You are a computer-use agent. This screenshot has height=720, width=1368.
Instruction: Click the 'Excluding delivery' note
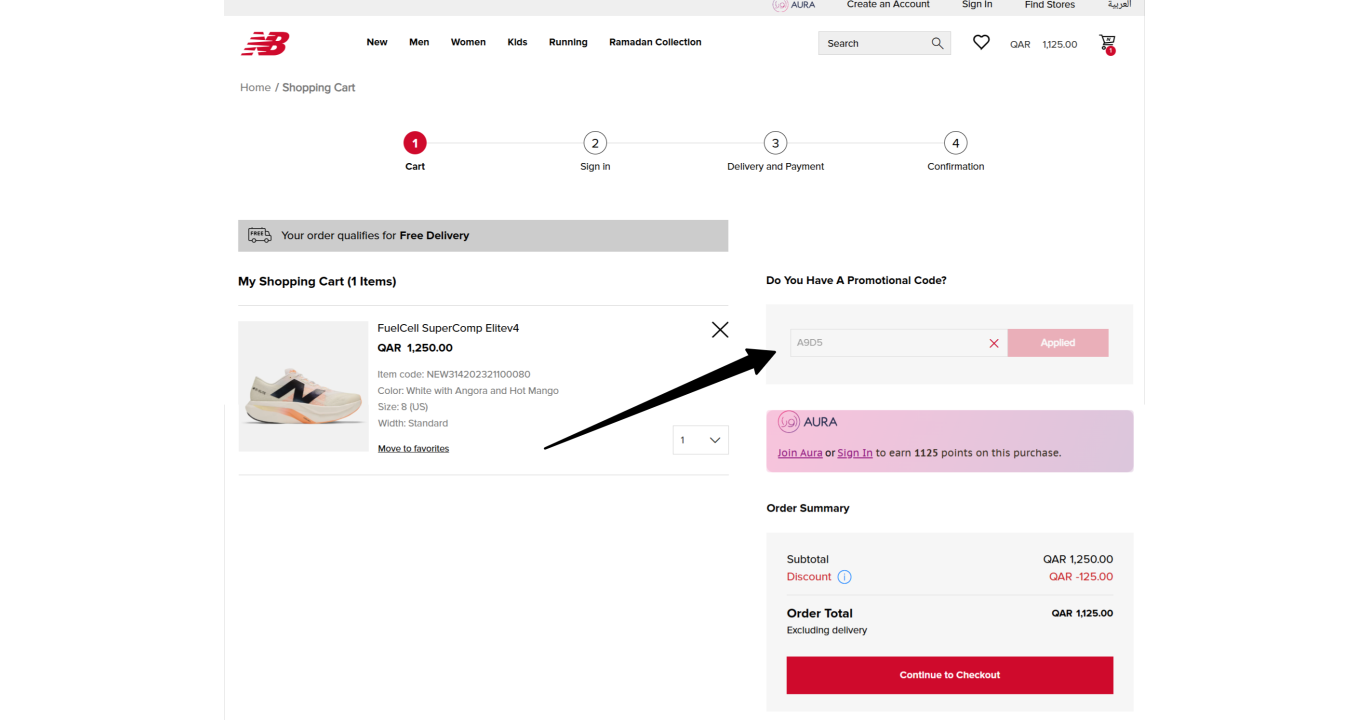827,631
